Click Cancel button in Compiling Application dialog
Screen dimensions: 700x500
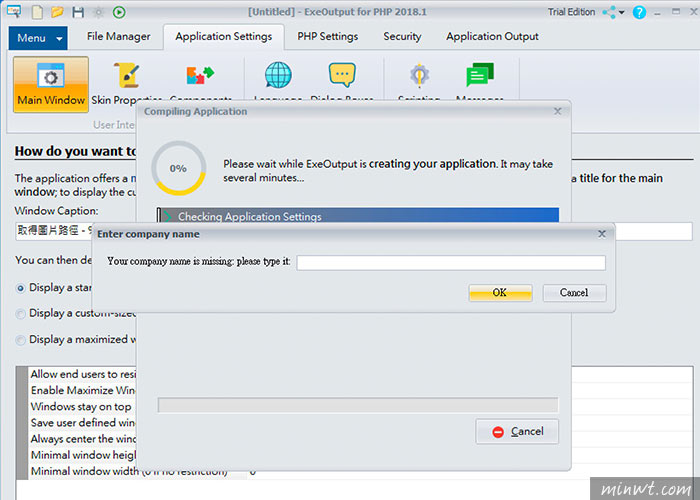point(517,431)
